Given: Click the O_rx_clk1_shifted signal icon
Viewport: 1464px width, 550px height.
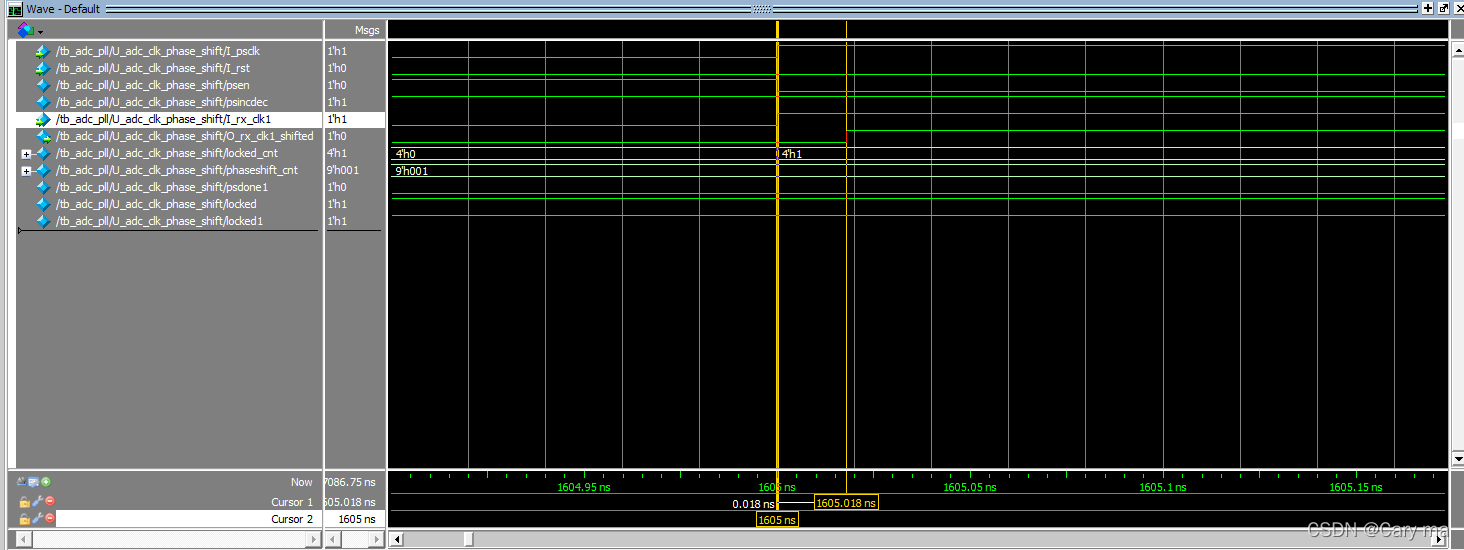Looking at the screenshot, I should (x=42, y=136).
